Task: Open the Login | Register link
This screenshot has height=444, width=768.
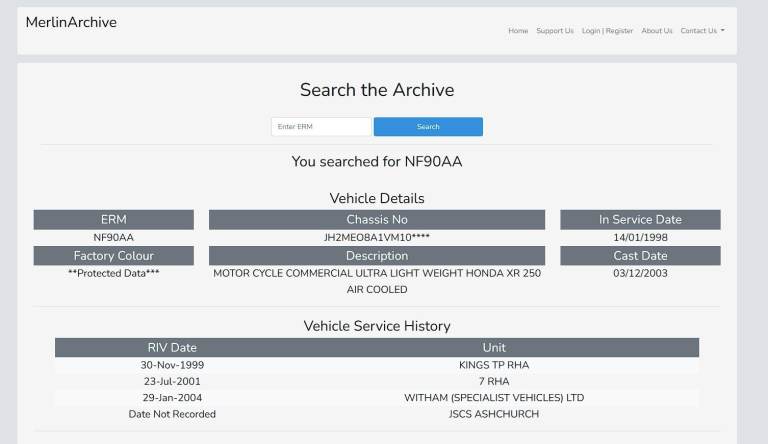Action: tap(607, 31)
